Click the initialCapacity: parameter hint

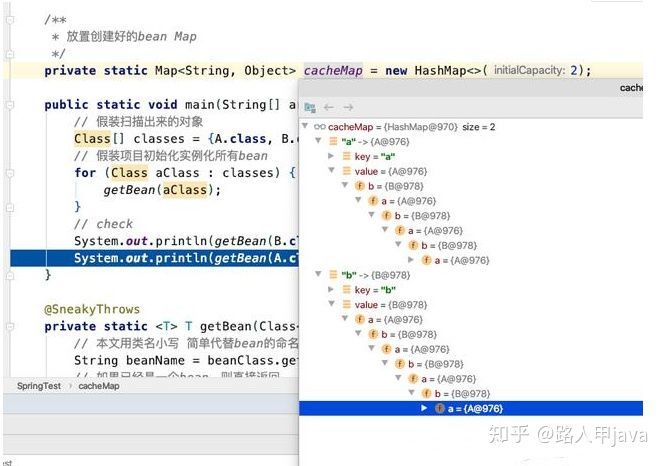pos(528,70)
